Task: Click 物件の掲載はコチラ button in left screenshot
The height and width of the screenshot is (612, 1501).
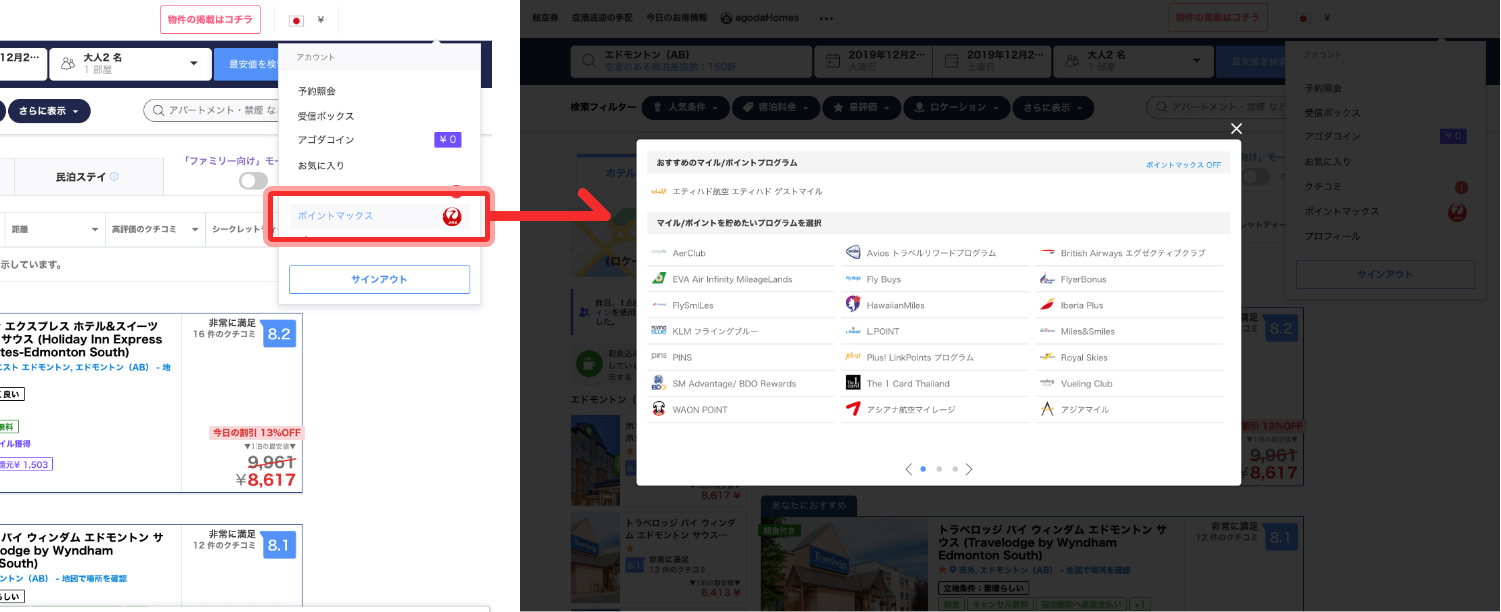Action: [210, 19]
